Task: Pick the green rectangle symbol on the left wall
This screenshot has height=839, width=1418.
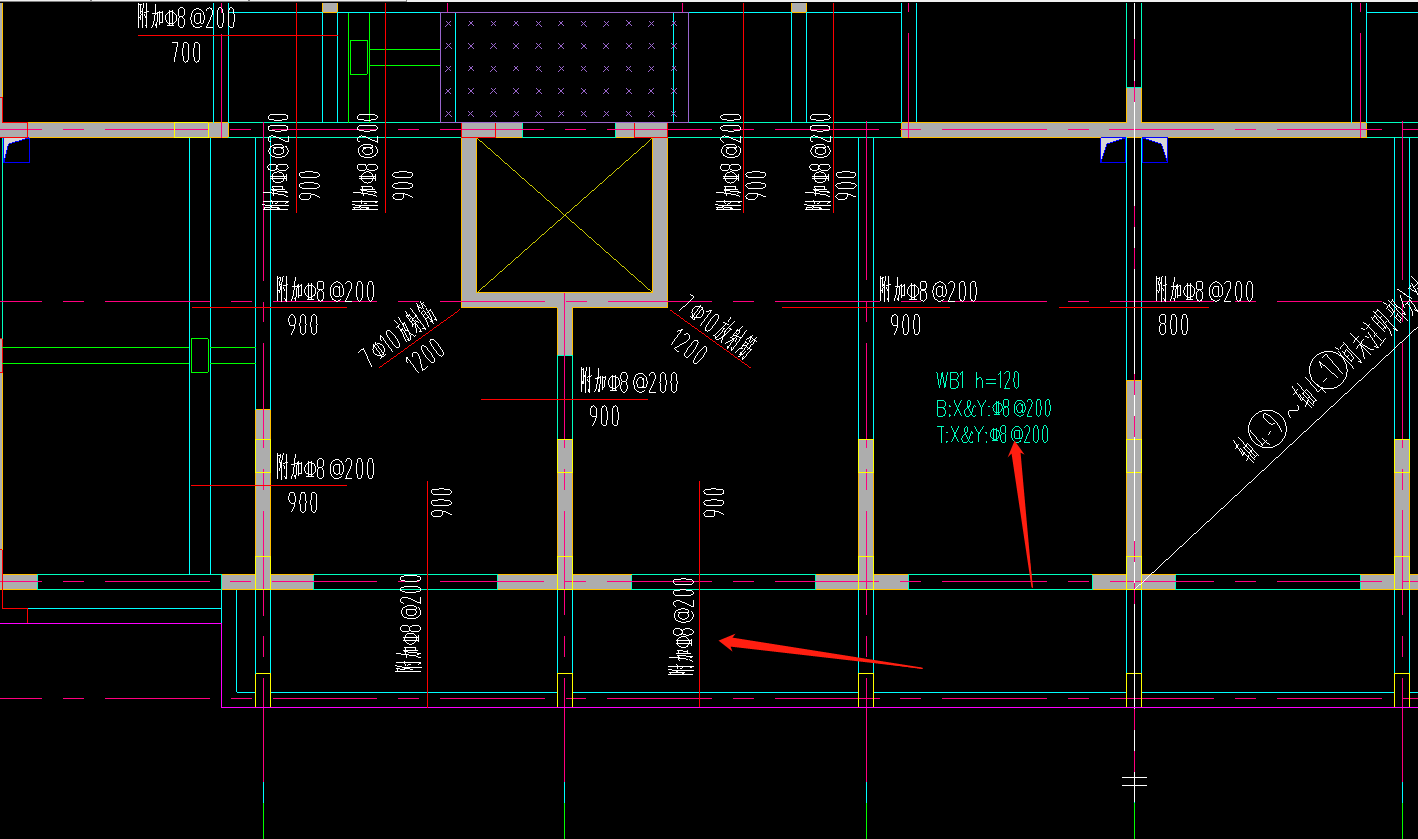Action: (199, 355)
